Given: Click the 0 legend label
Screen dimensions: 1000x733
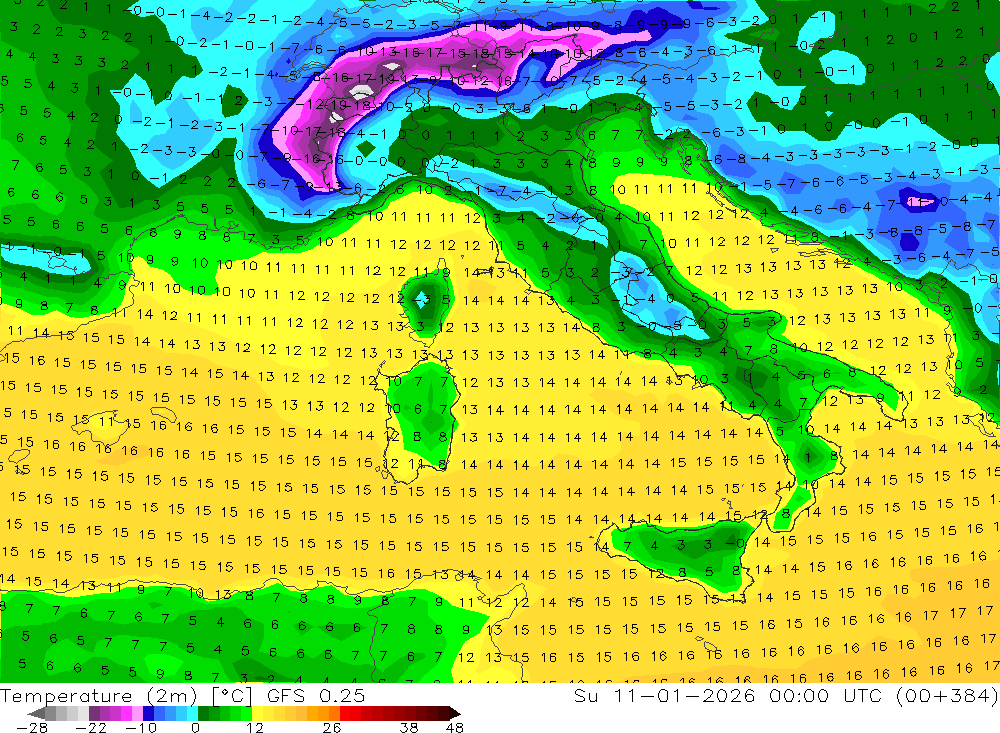Looking at the screenshot, I should (x=195, y=727).
